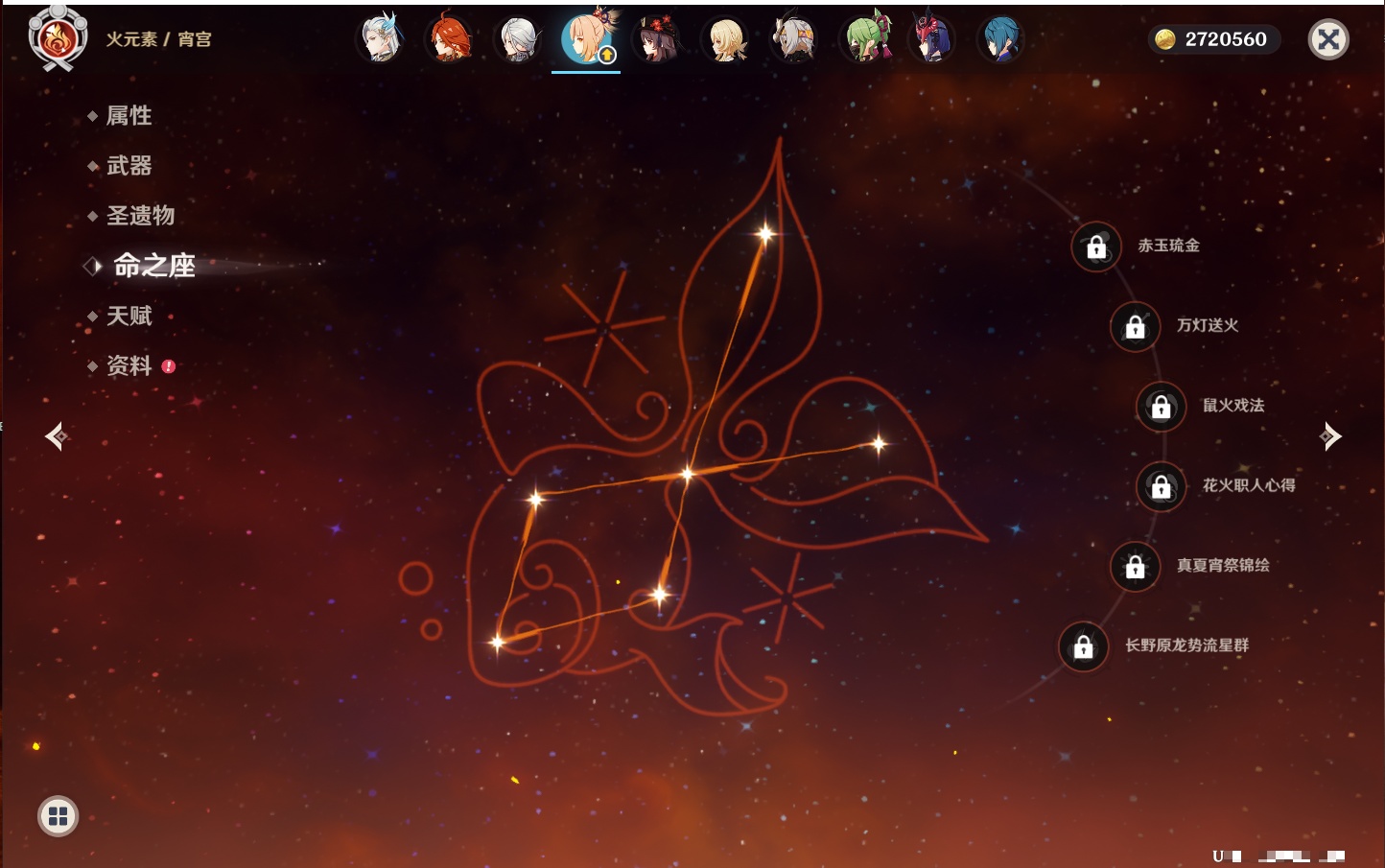Open the locked 长野原龙势流星群 constellation node
1385x868 pixels.
coord(1083,646)
